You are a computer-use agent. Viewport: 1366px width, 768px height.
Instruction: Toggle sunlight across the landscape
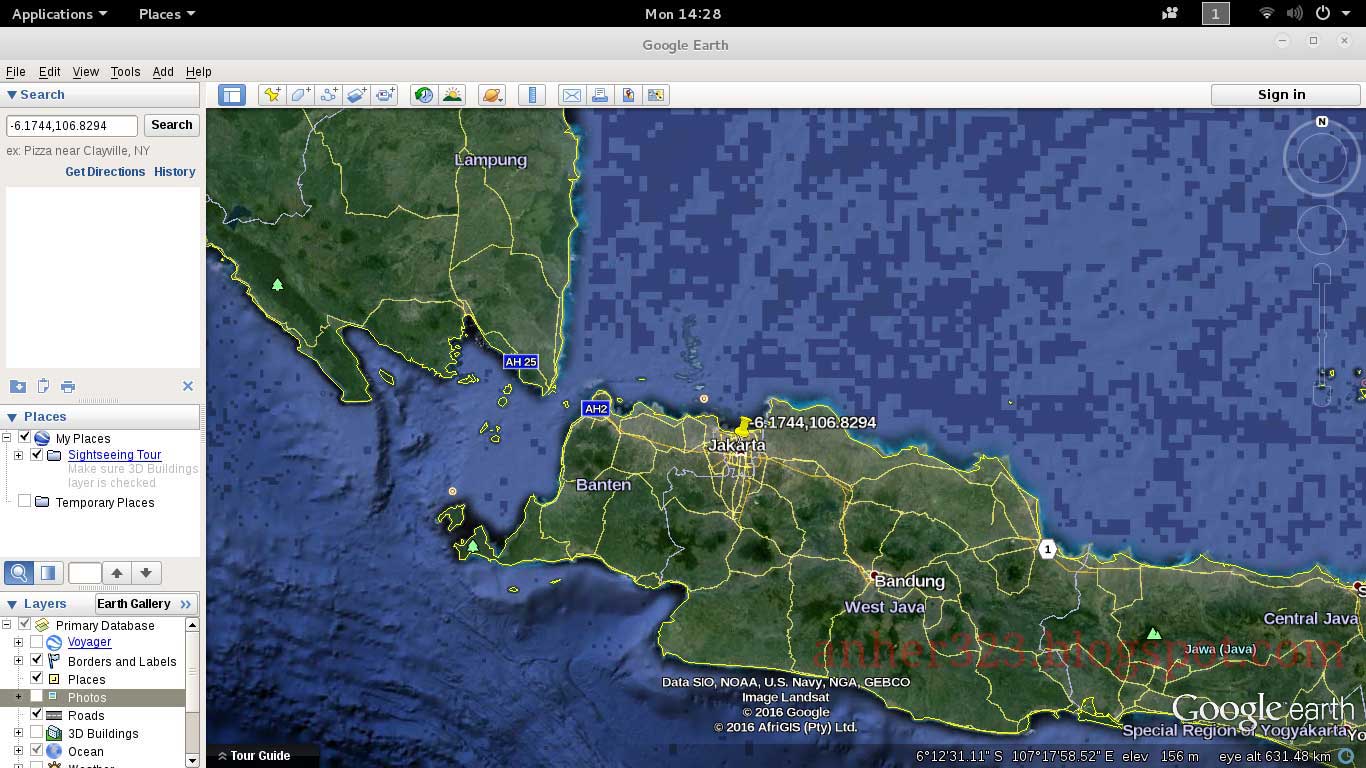452,95
